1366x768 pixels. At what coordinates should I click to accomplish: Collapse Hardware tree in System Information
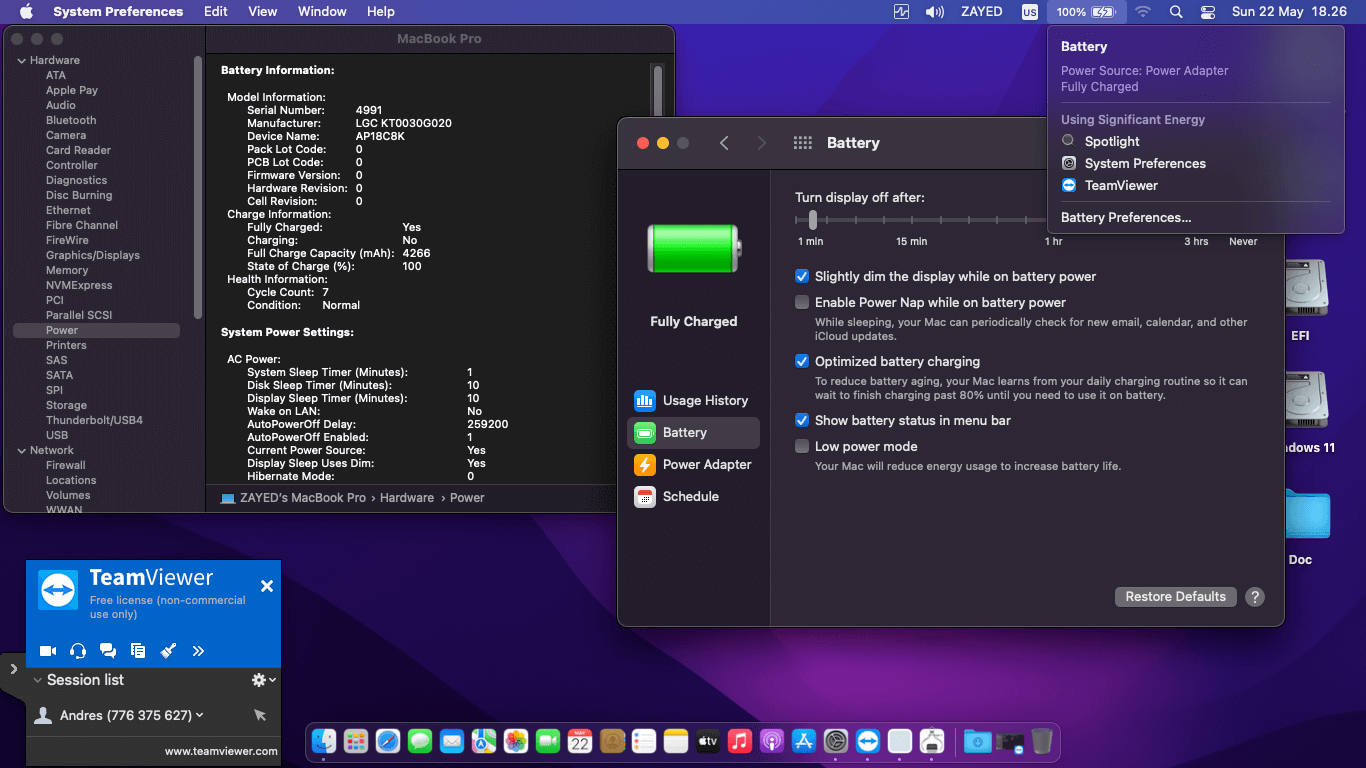21,60
